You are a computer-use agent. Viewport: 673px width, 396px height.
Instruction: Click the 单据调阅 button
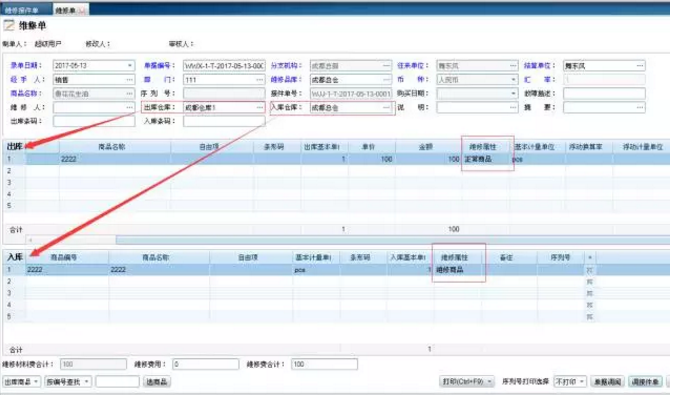tap(607, 381)
